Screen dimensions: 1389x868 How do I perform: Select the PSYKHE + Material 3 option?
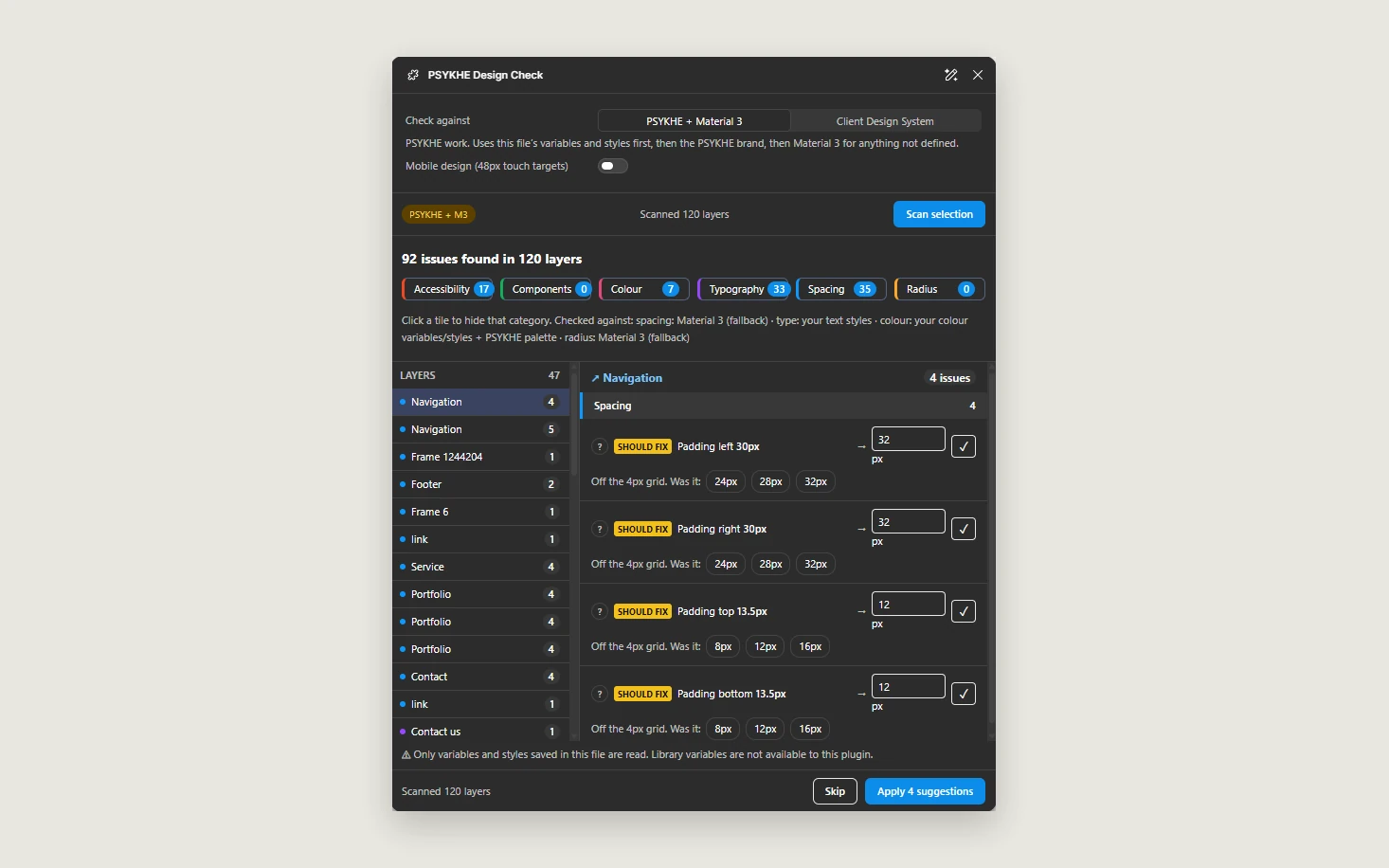click(x=694, y=121)
